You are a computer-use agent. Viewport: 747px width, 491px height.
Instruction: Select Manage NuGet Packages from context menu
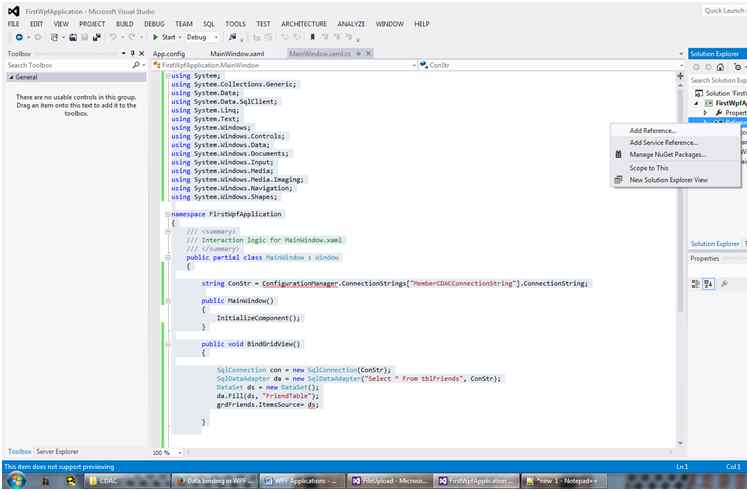(667, 155)
